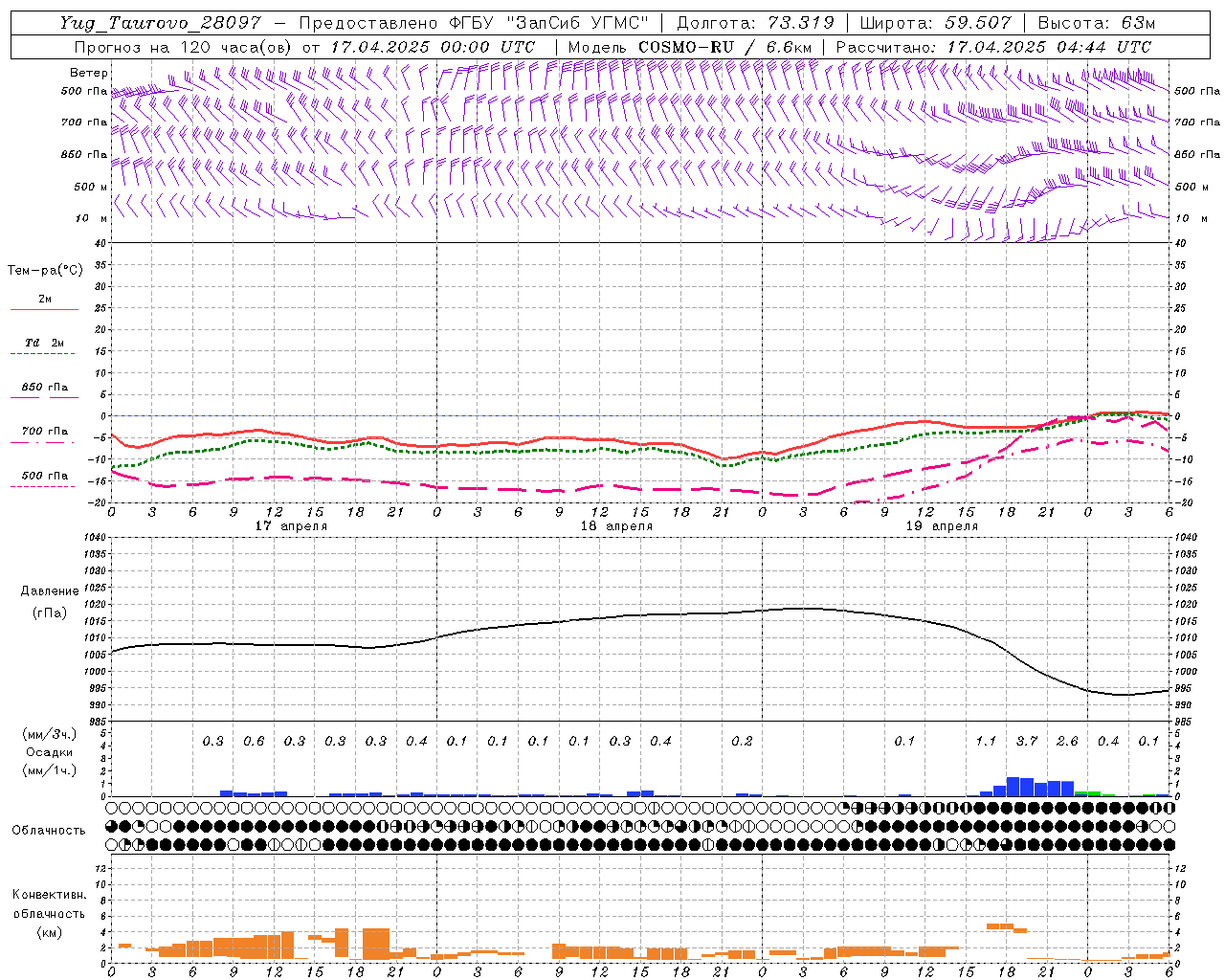Viewport: 1225px width, 980px height.
Task: Select the 19 апреля date label
Action: point(942,526)
